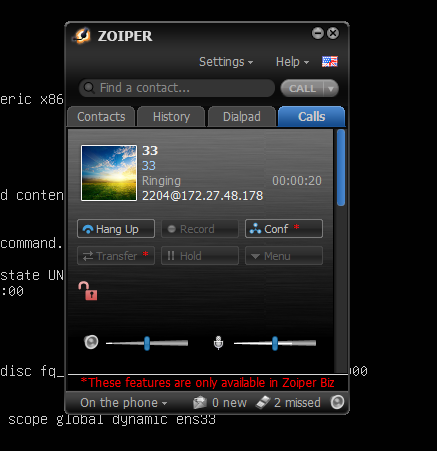Click the Record call button
Image resolution: width=437 pixels, height=451 pixels.
(x=200, y=229)
